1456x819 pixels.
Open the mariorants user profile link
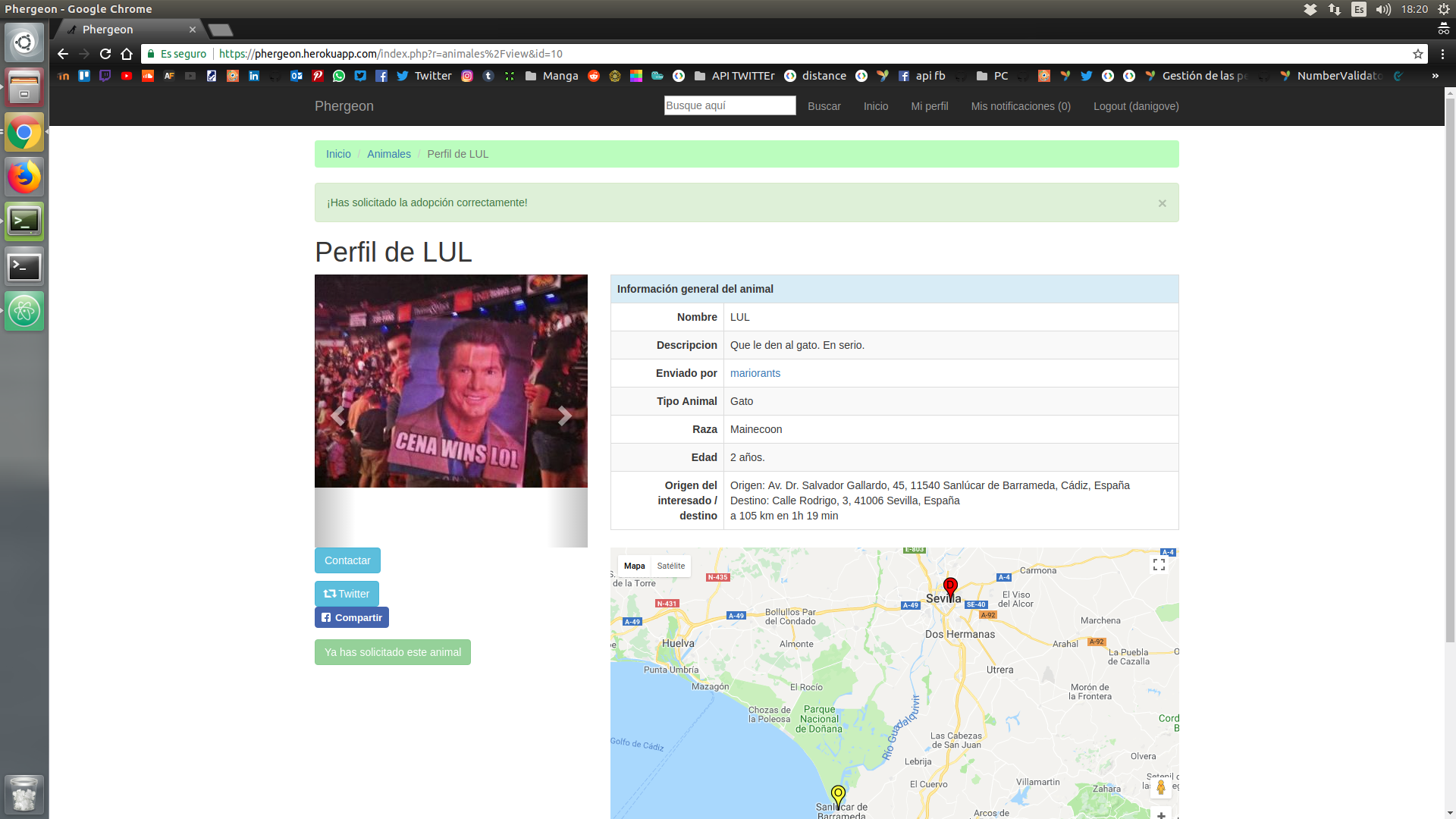755,373
